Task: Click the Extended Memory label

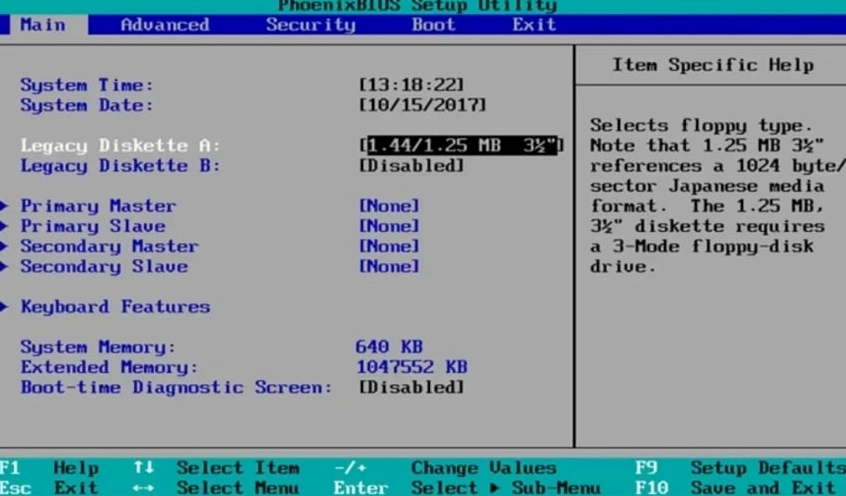Action: pyautogui.click(x=110, y=368)
